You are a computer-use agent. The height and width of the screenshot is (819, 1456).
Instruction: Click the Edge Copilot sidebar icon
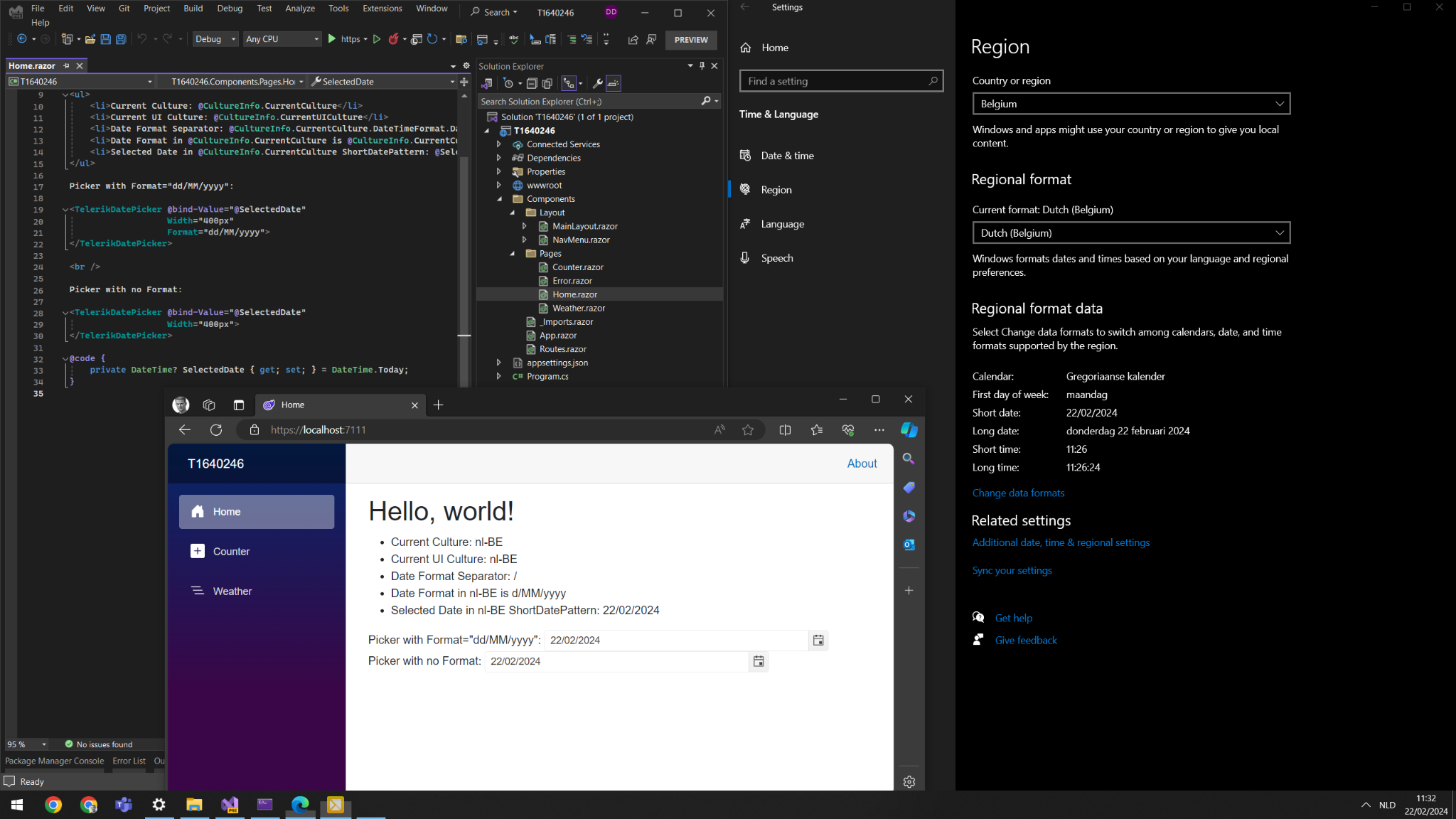click(x=909, y=429)
